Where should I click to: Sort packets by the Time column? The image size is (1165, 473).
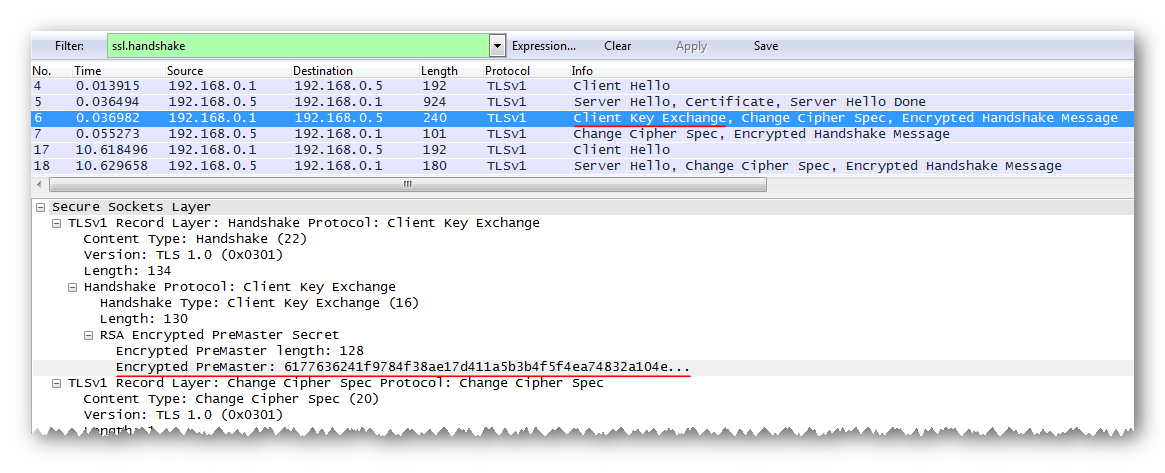pyautogui.click(x=88, y=71)
